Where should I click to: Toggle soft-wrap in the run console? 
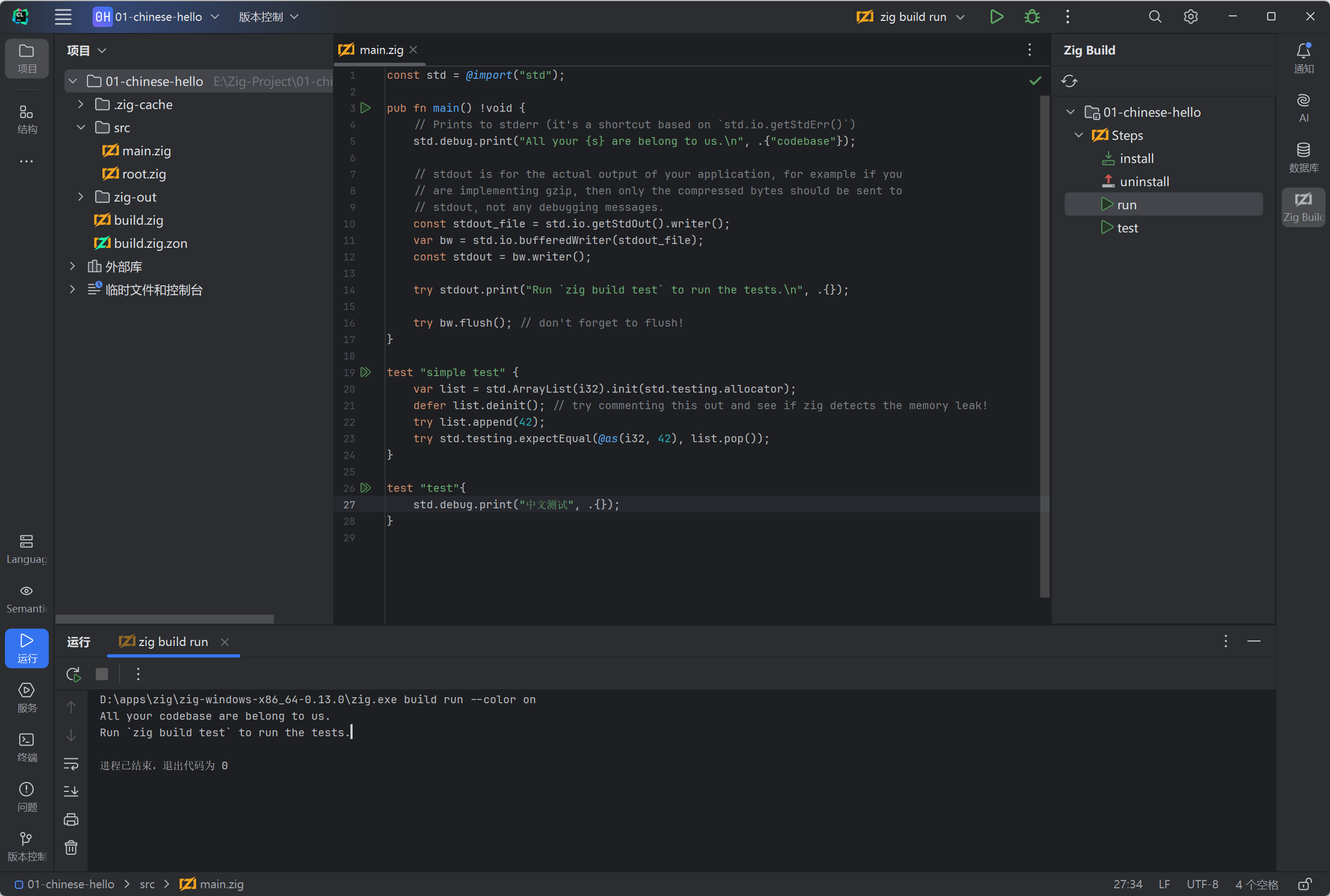pyautogui.click(x=71, y=763)
